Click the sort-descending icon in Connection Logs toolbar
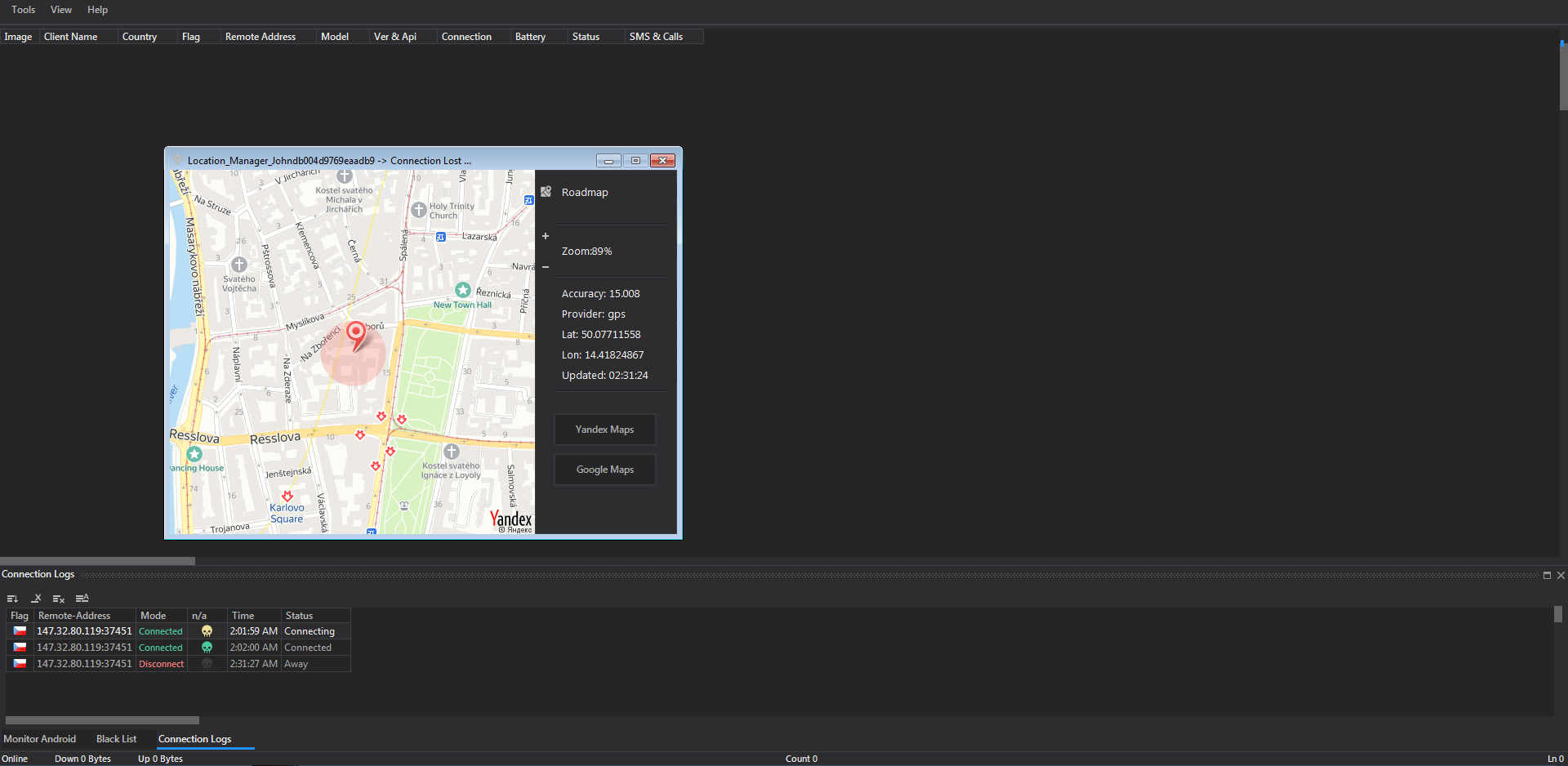The image size is (1568, 766). pos(12,599)
